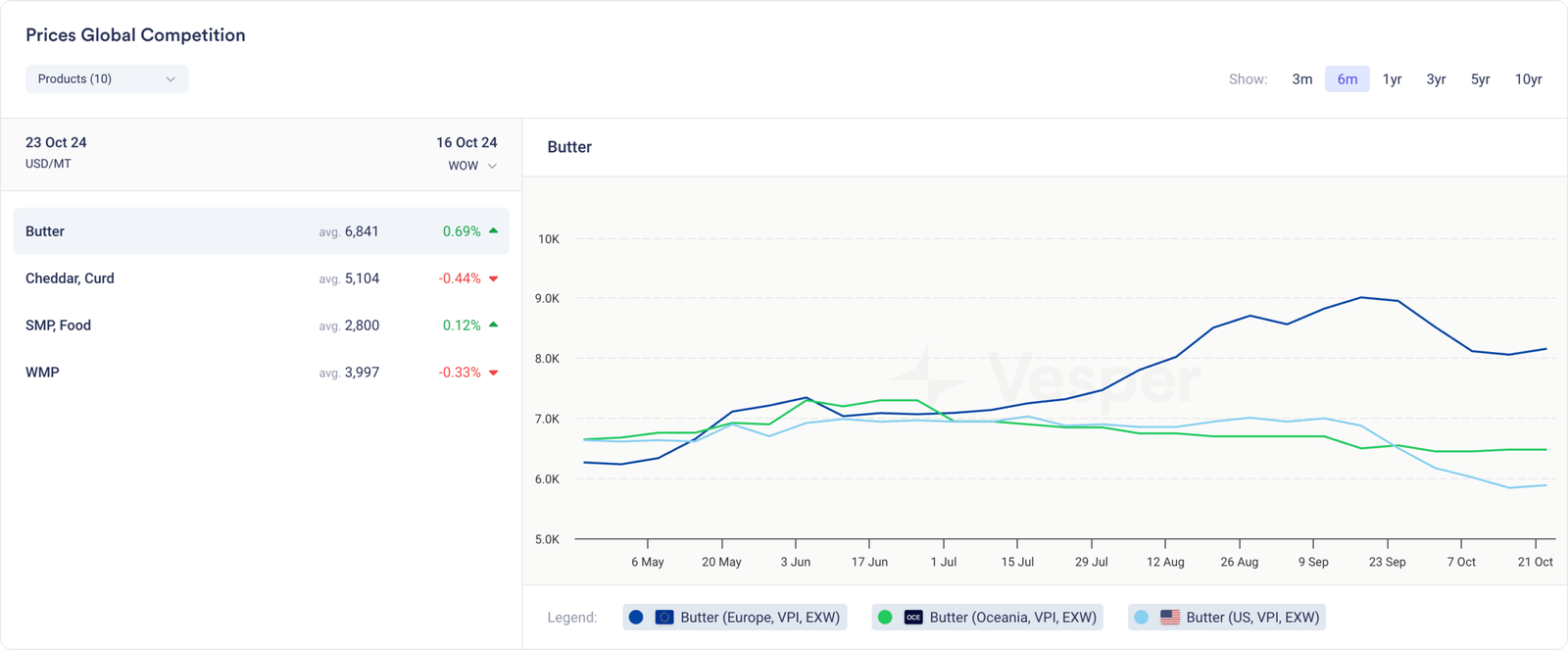Click the green up arrow beside Butter

pos(493,231)
